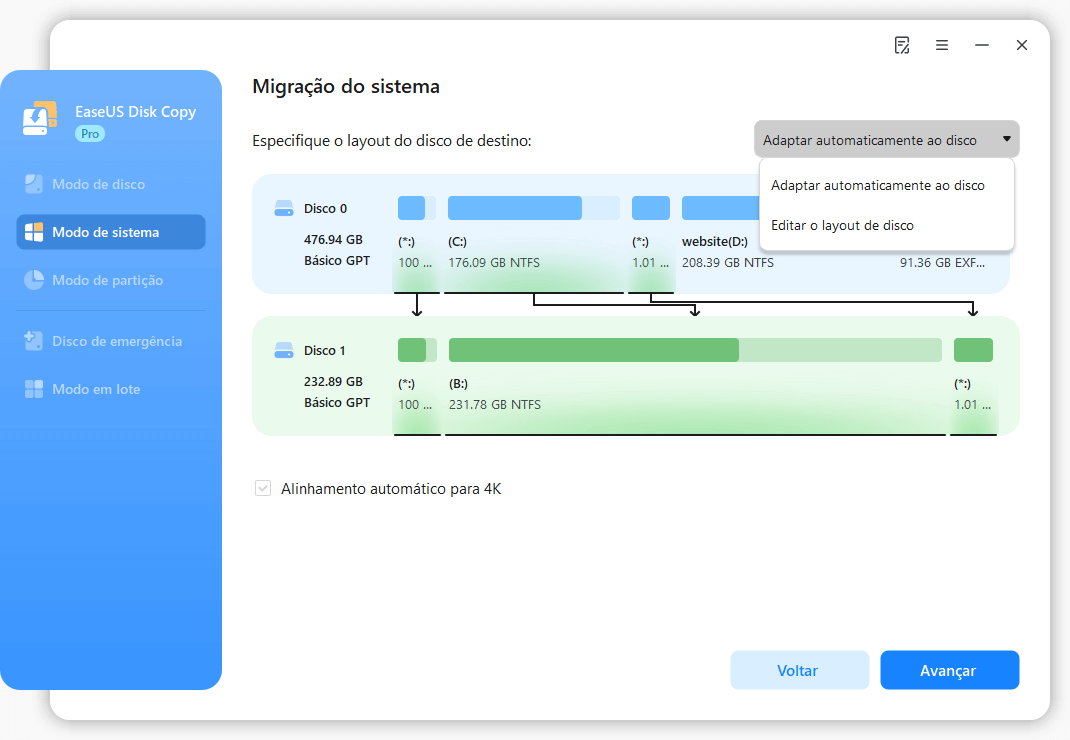Image resolution: width=1070 pixels, height=740 pixels.
Task: Open the hamburger menu in title bar
Action: (x=942, y=45)
